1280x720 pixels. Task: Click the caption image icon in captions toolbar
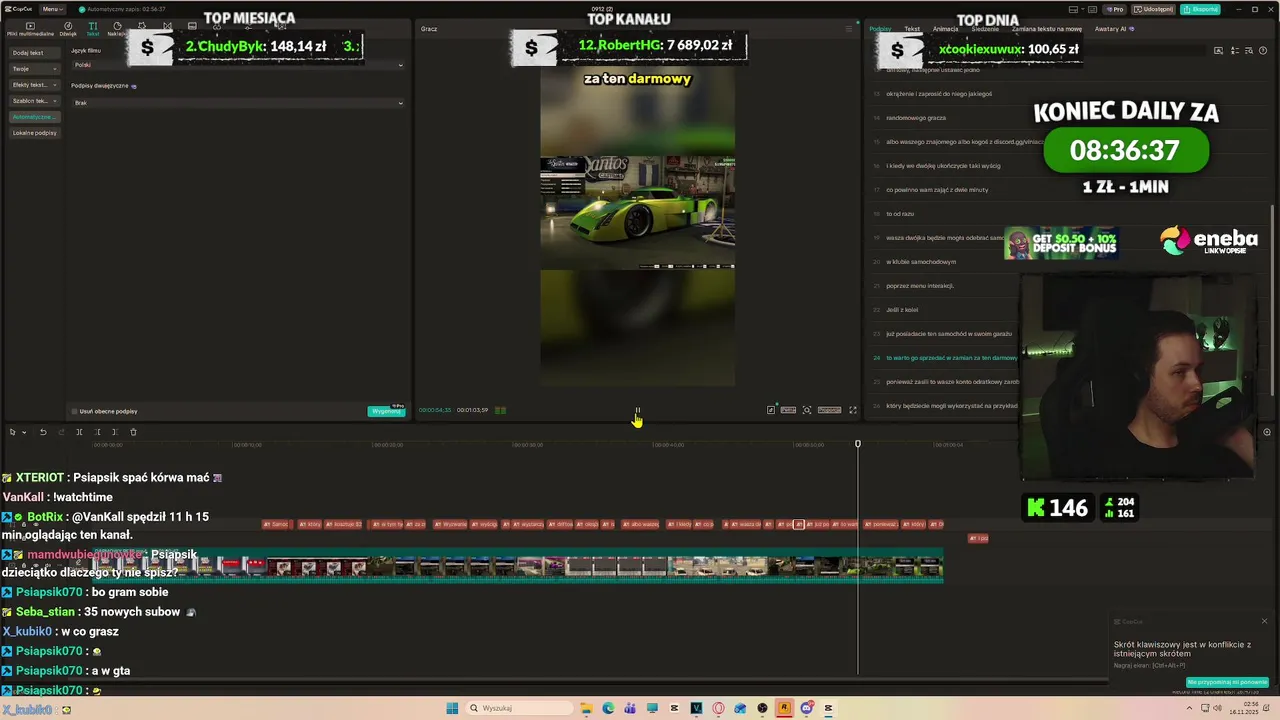pos(1218,50)
